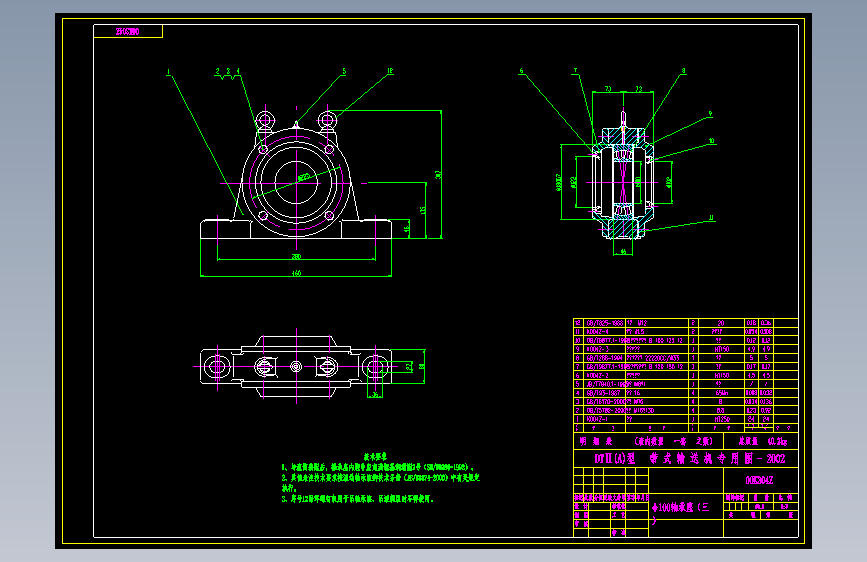Image resolution: width=867 pixels, height=562 pixels.
Task: Click part balloon number 10 in section view
Action: pos(712,141)
